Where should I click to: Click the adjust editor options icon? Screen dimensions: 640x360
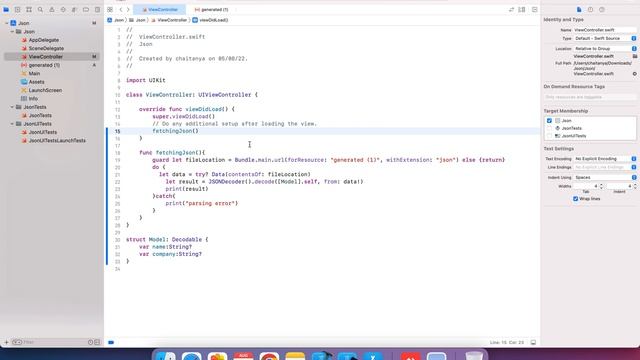coord(522,9)
